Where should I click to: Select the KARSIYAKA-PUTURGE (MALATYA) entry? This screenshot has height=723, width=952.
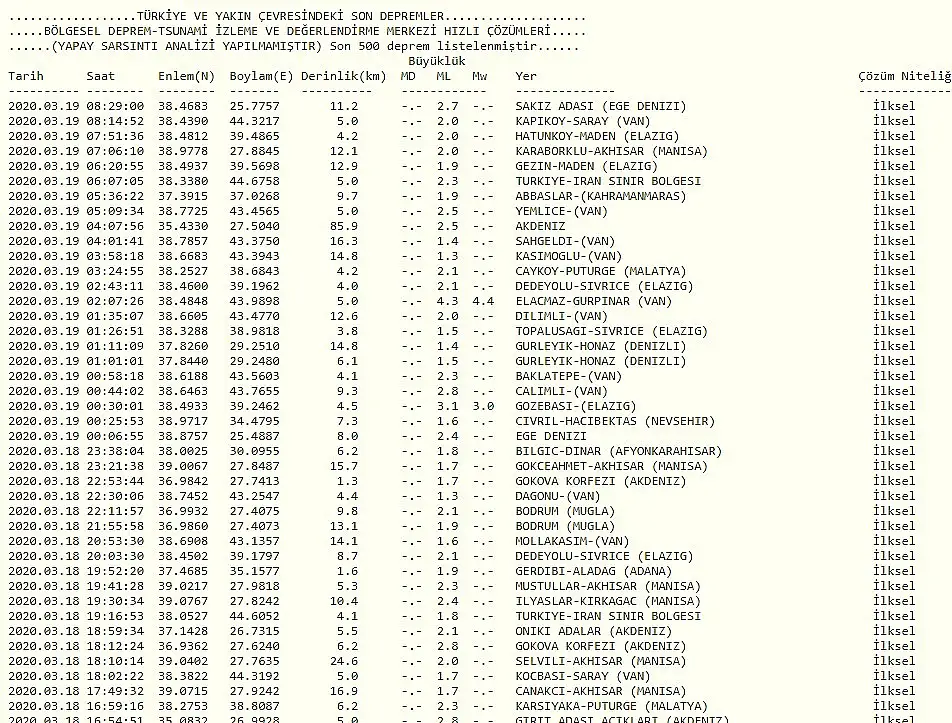tap(611, 706)
